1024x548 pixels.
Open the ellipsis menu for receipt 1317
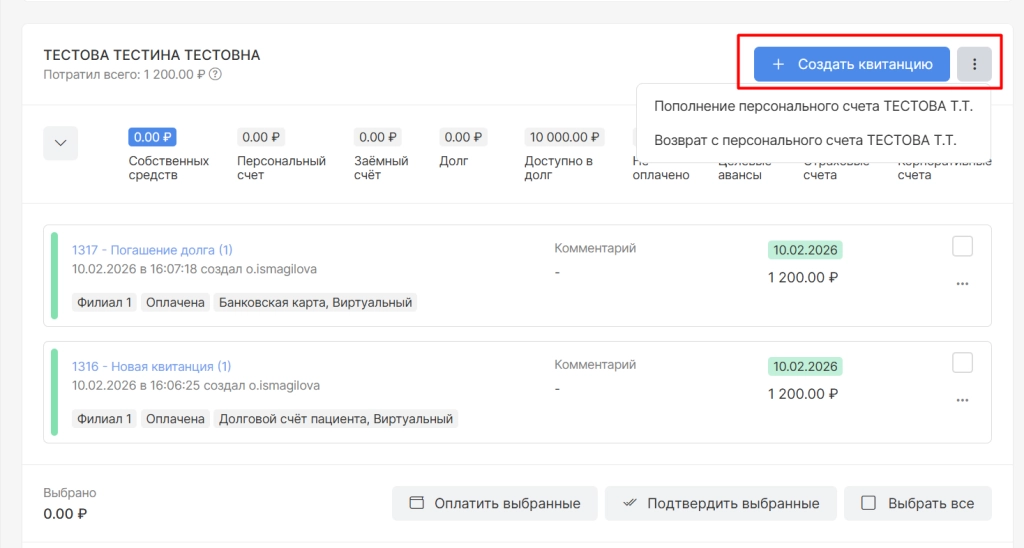click(962, 283)
